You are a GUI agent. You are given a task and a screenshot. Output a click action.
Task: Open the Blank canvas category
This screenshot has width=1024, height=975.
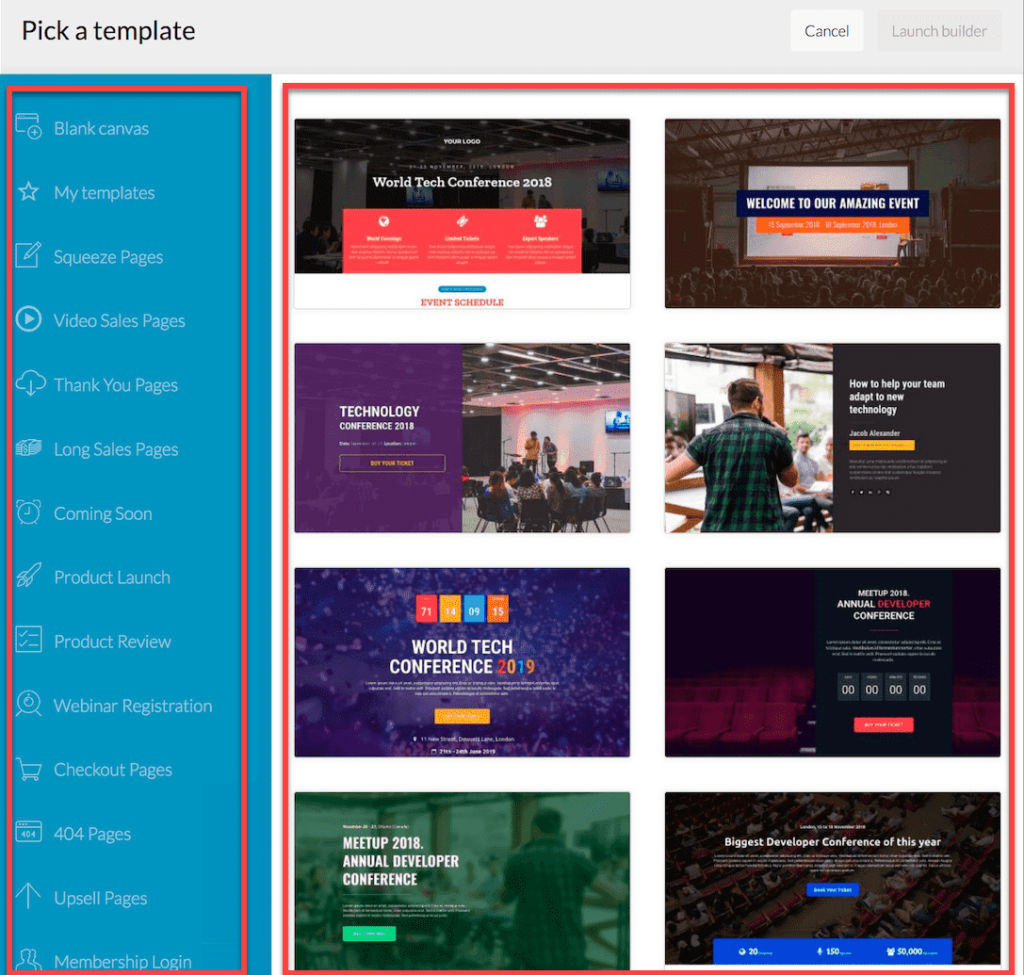point(101,129)
